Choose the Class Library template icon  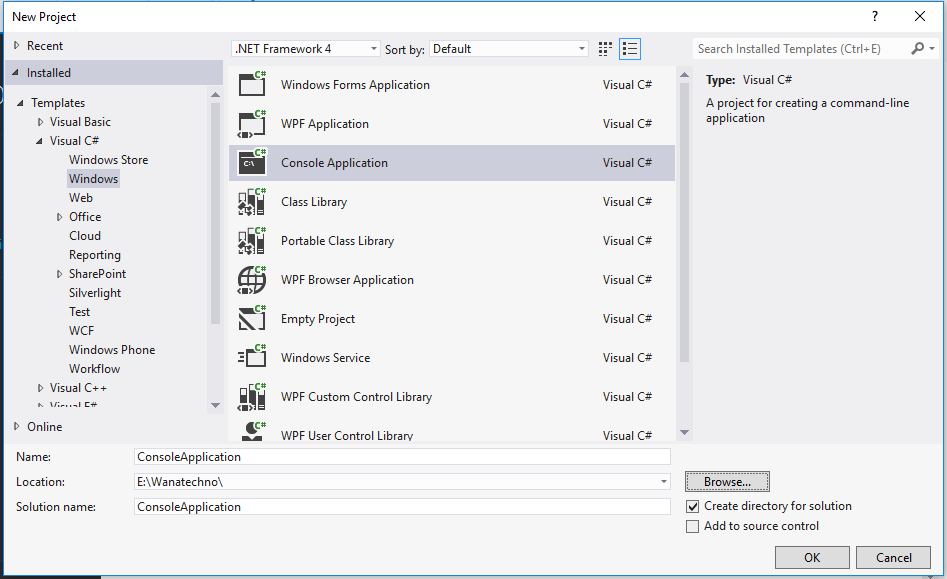pyautogui.click(x=252, y=202)
